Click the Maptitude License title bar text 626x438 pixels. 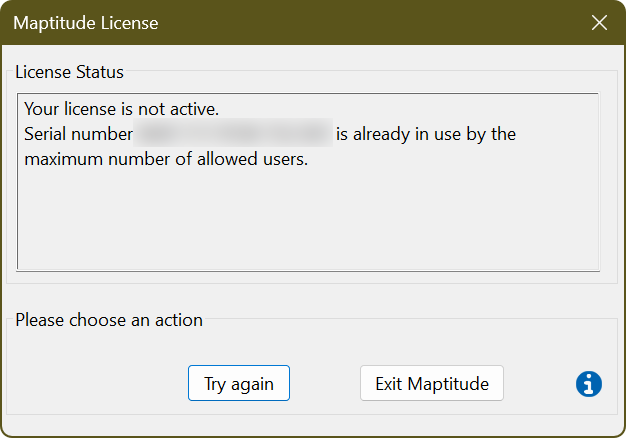pyautogui.click(x=85, y=22)
